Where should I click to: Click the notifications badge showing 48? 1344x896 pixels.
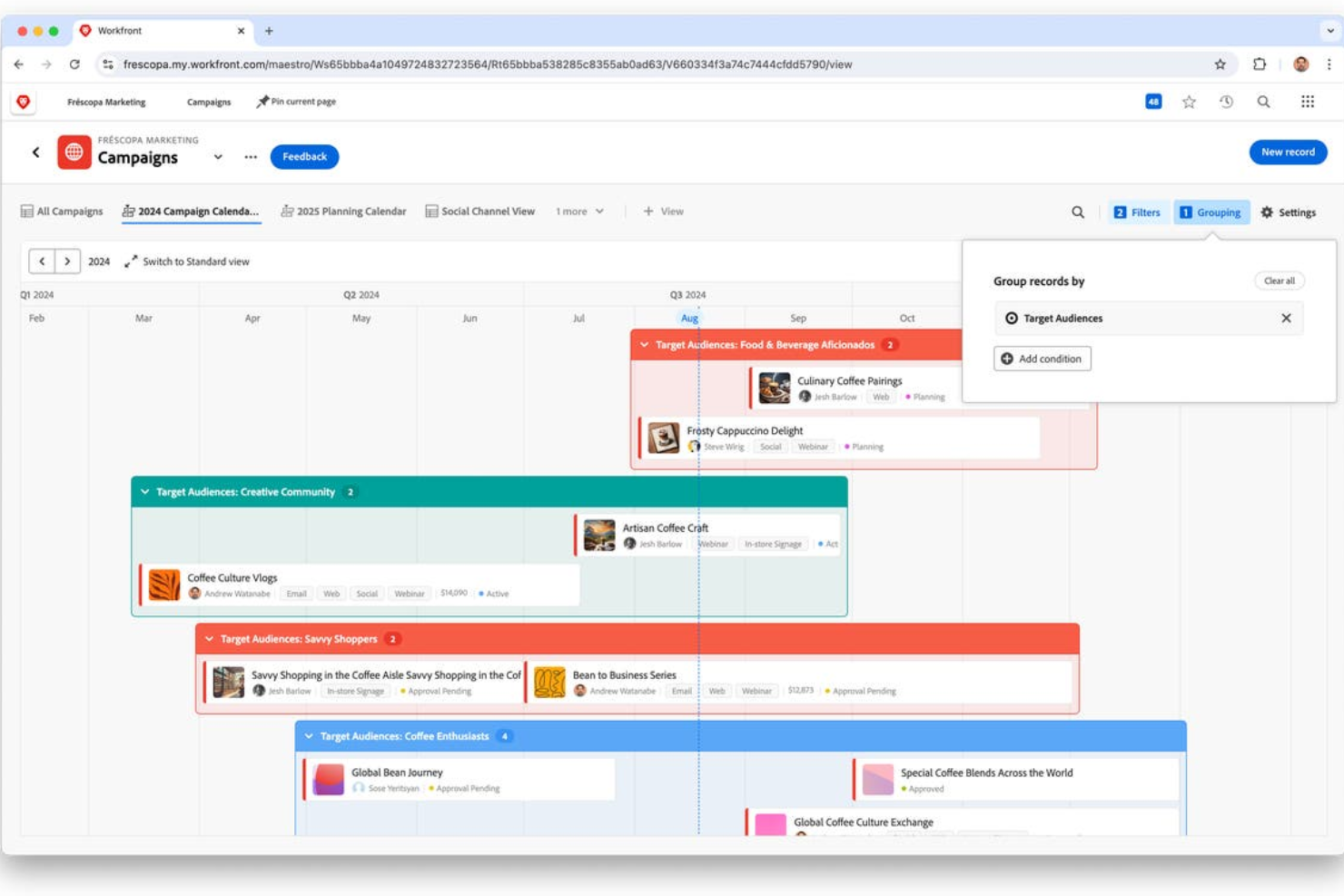[x=1153, y=102]
